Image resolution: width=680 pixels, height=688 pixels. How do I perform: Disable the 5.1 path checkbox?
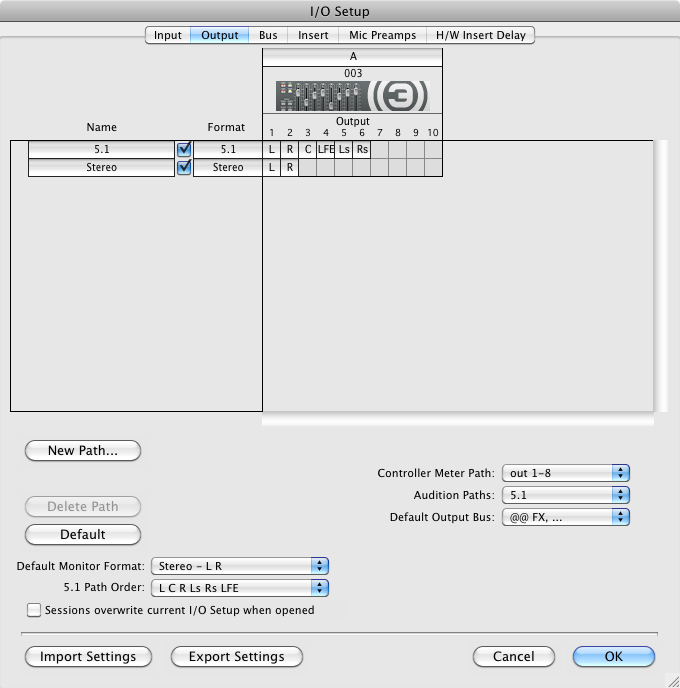183,149
